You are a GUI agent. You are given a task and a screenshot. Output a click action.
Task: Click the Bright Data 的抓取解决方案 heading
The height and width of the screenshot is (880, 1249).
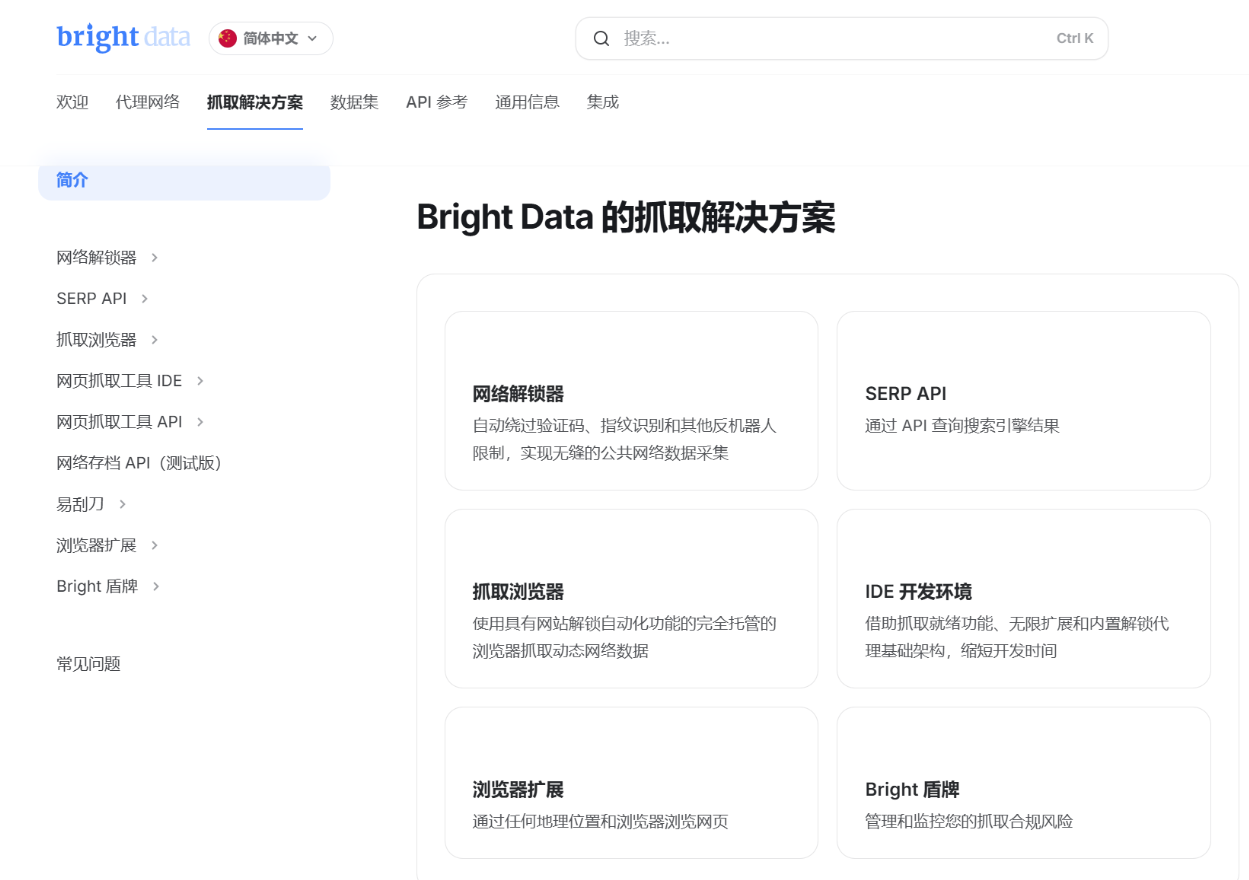pos(626,217)
